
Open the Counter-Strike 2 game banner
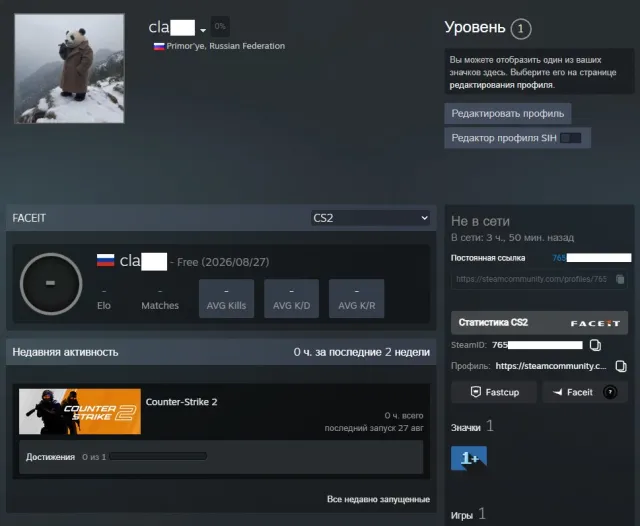[x=80, y=411]
